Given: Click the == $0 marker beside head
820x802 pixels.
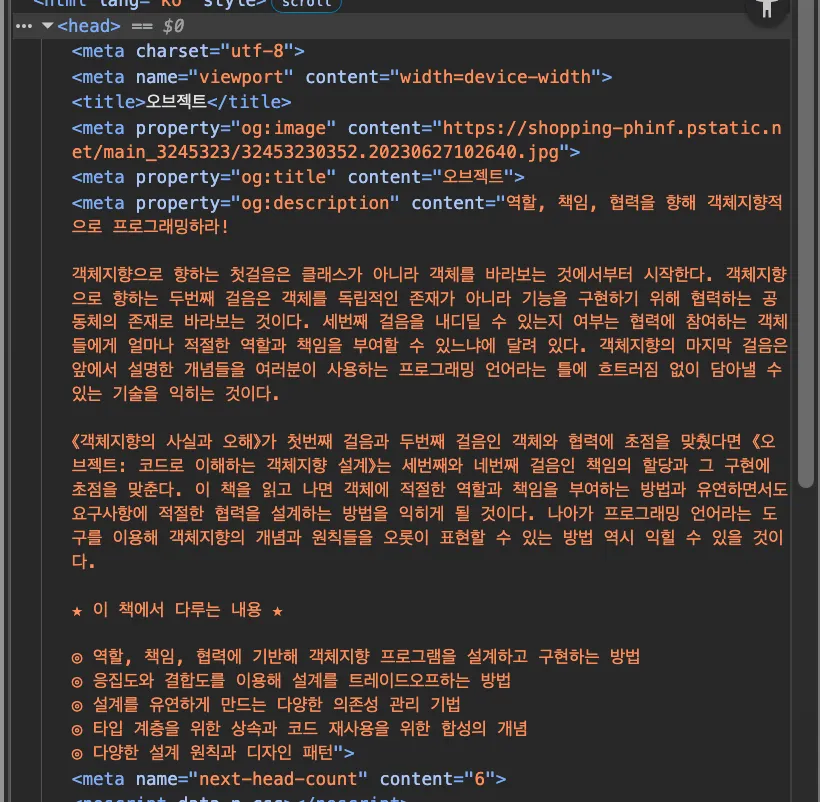Looking at the screenshot, I should (160, 26).
